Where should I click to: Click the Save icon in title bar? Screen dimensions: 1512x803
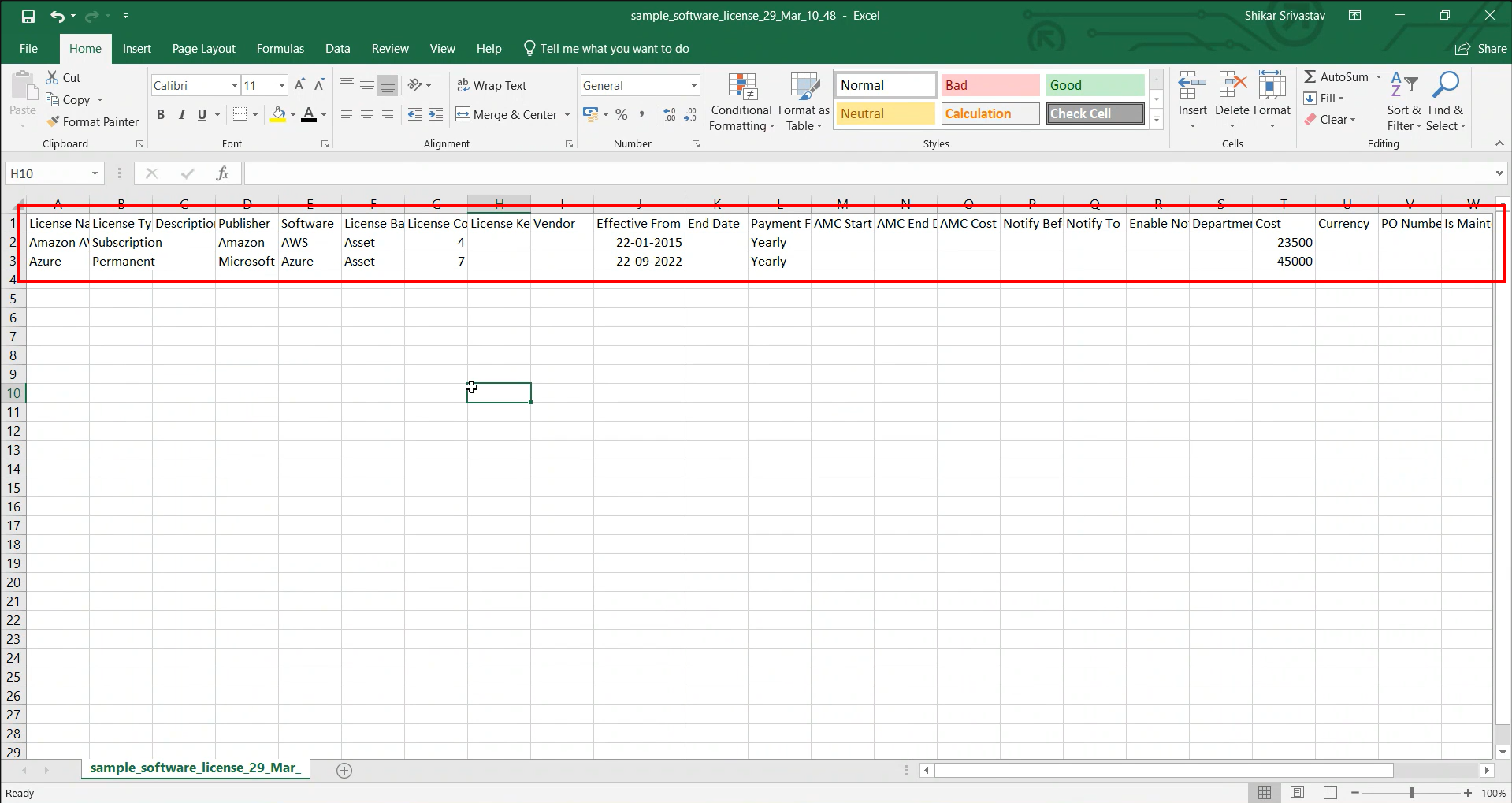pos(28,16)
